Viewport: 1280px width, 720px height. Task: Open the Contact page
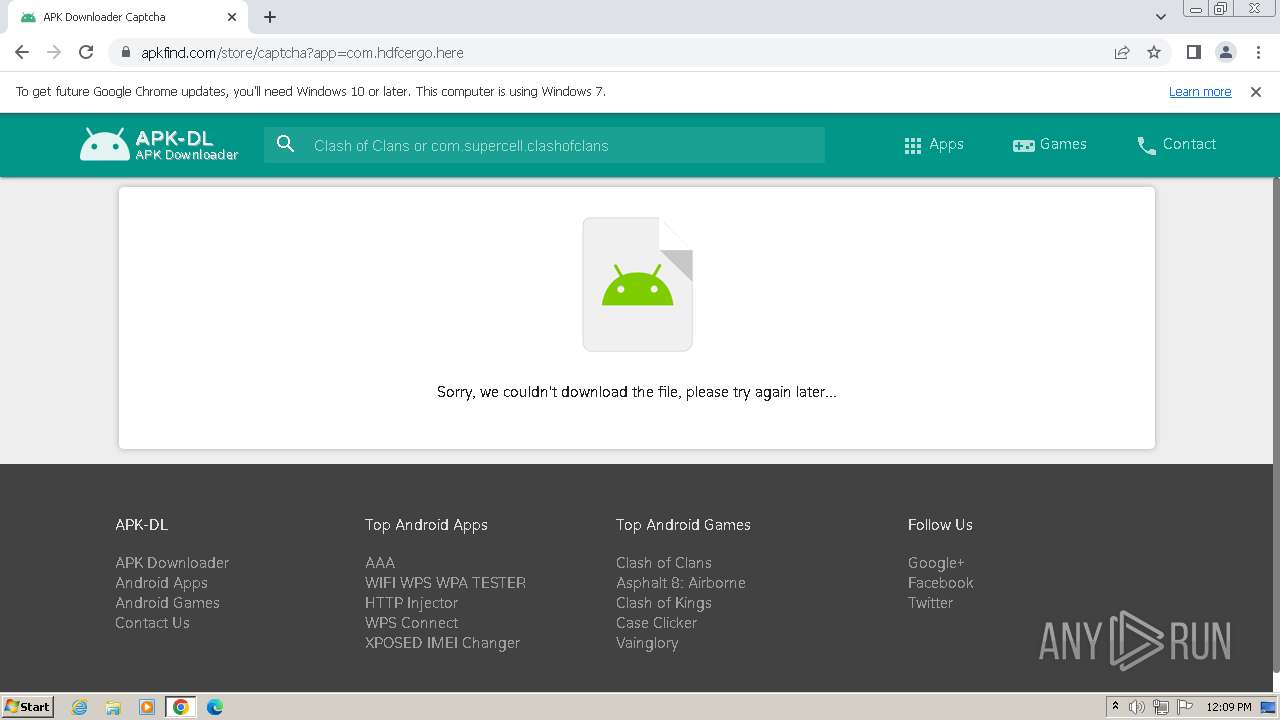pyautogui.click(x=1176, y=144)
